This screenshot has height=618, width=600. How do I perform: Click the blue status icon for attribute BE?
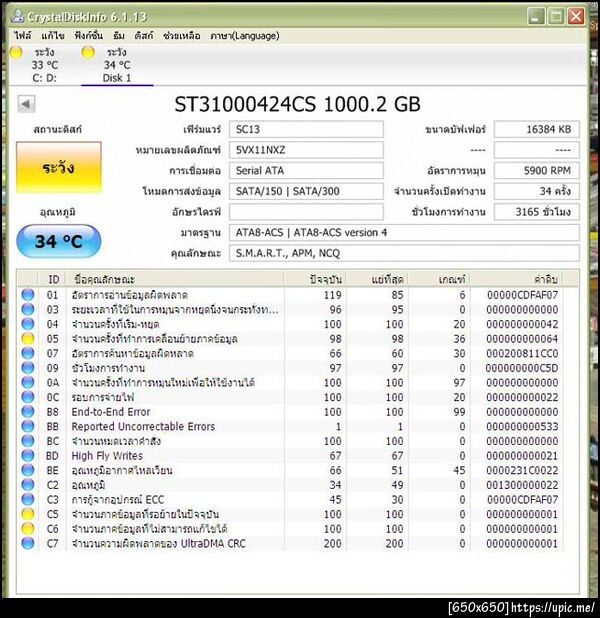tap(28, 470)
